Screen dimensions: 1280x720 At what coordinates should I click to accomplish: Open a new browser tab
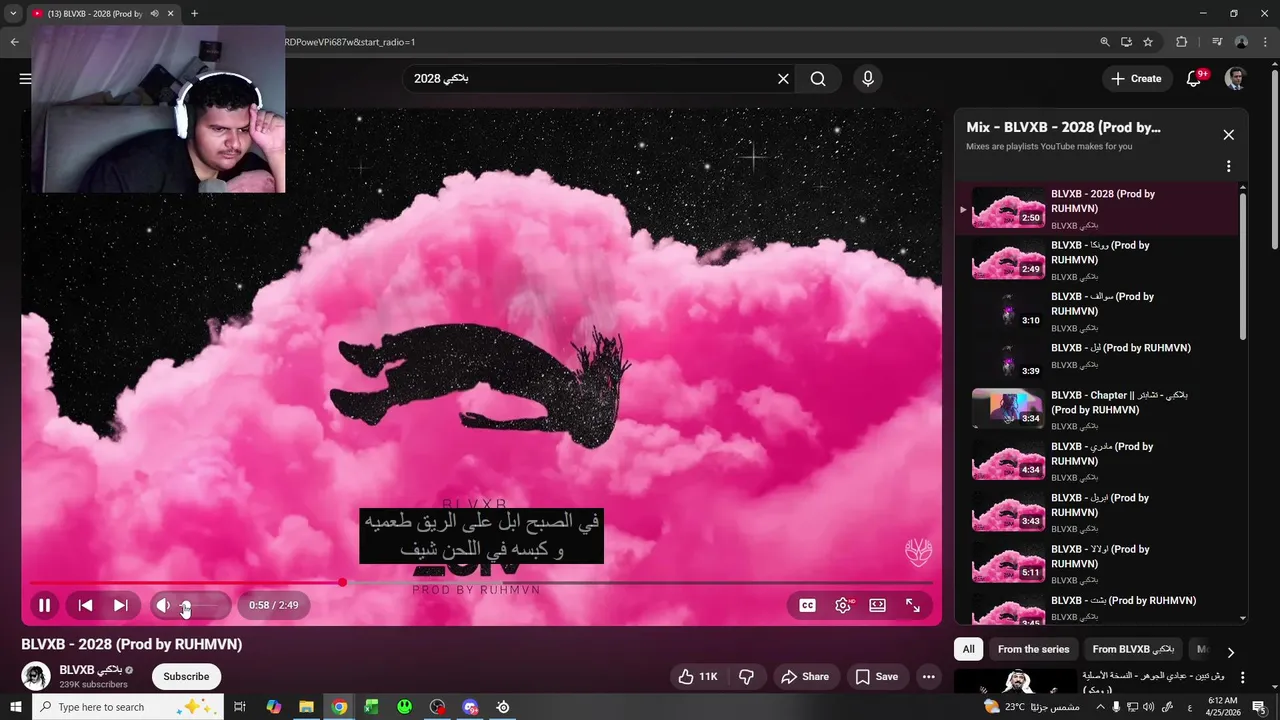pyautogui.click(x=194, y=14)
